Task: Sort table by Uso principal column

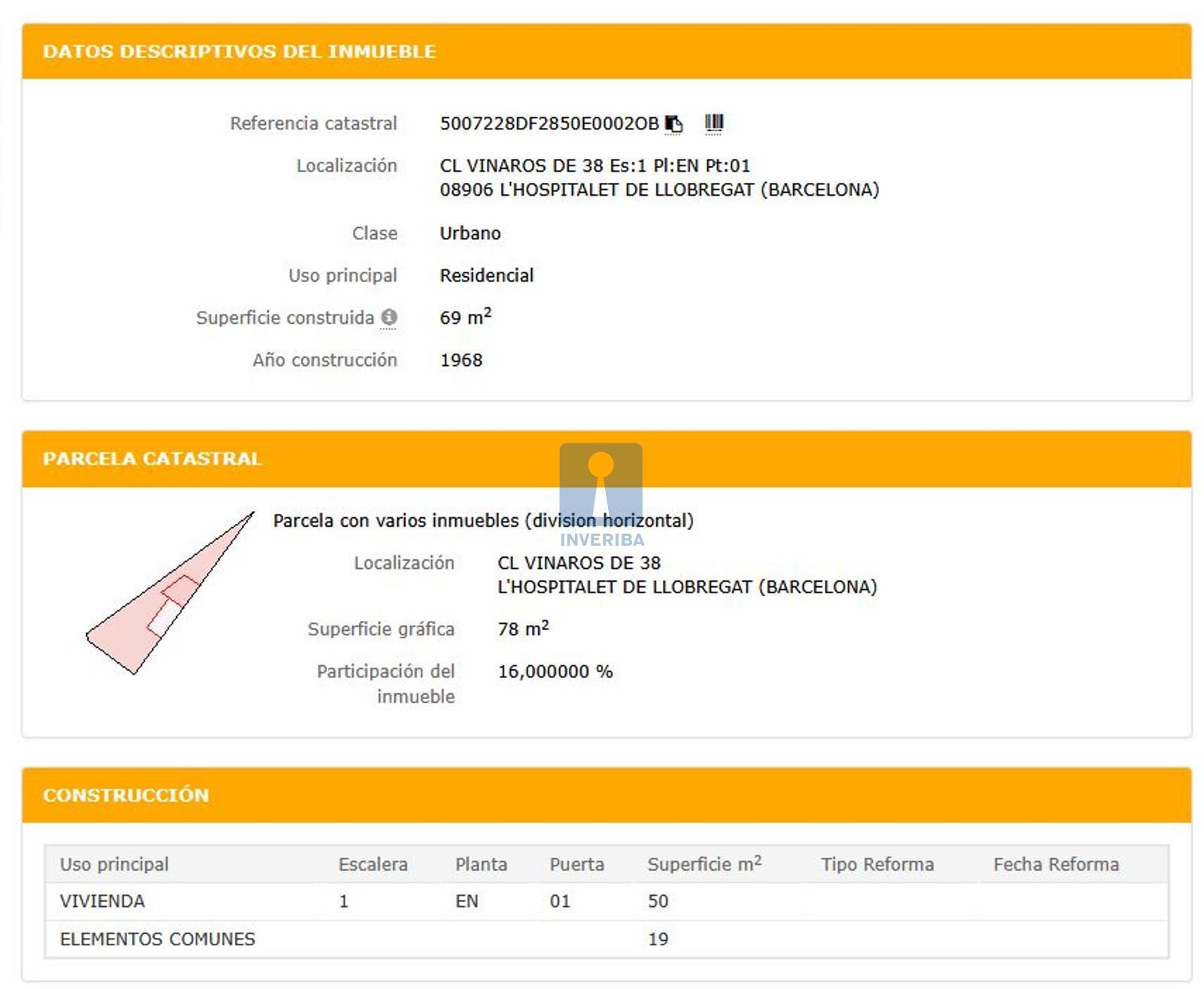Action: [x=114, y=864]
